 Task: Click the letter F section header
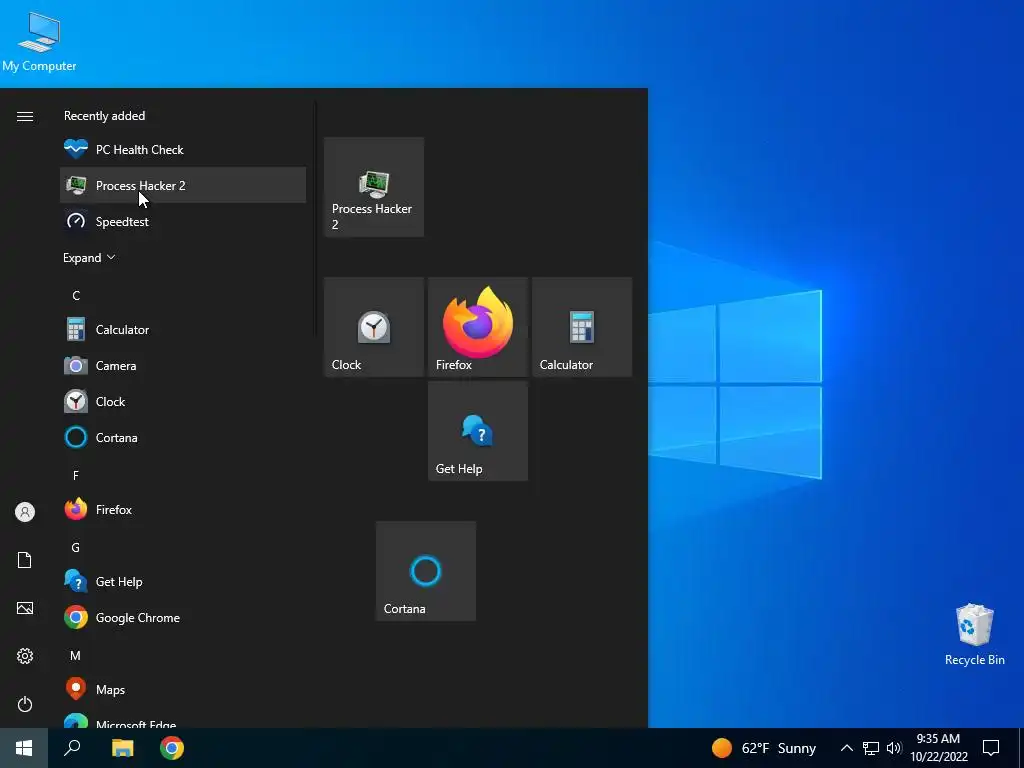(76, 475)
